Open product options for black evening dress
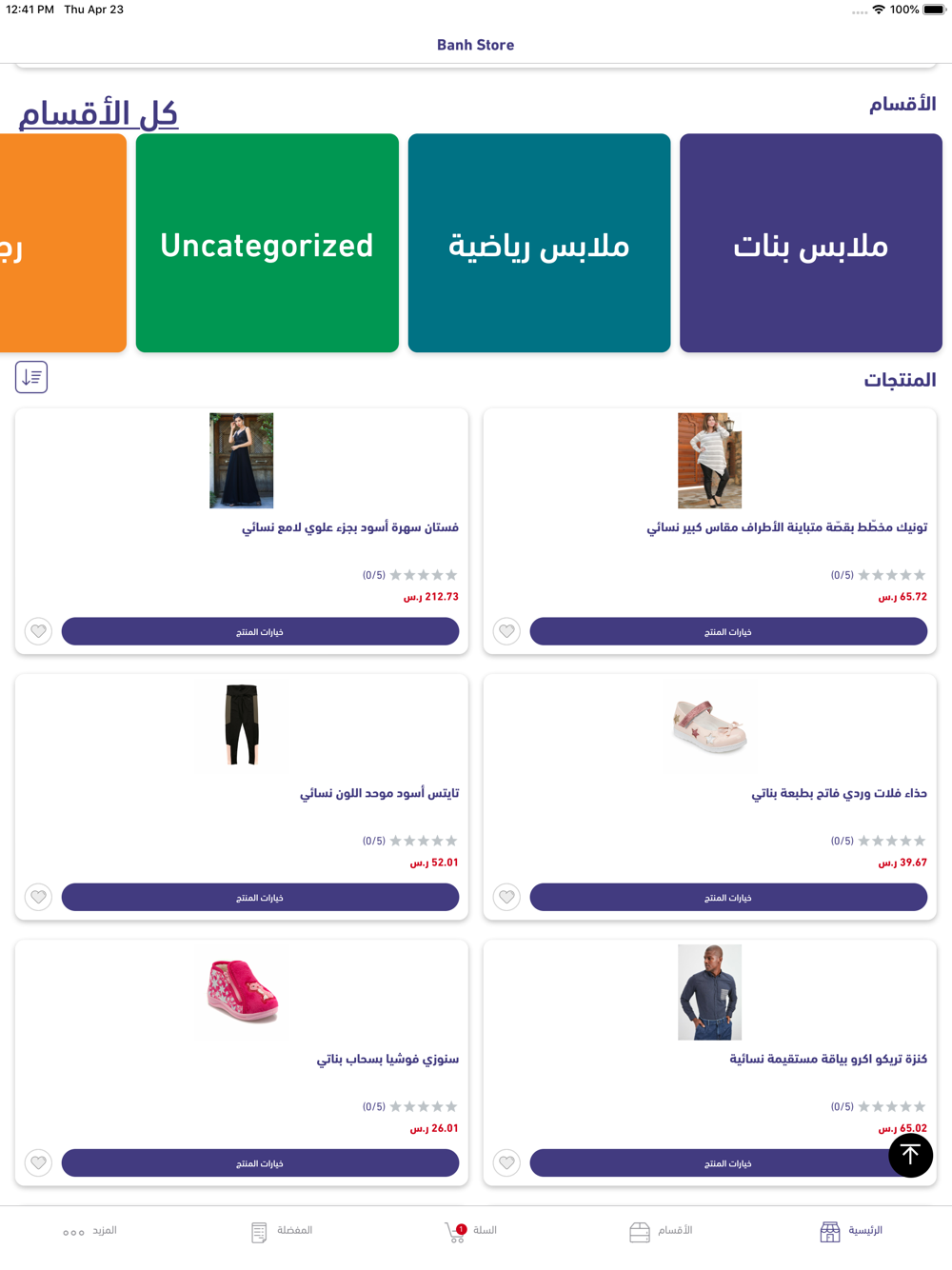This screenshot has height=1270, width=952. click(260, 631)
